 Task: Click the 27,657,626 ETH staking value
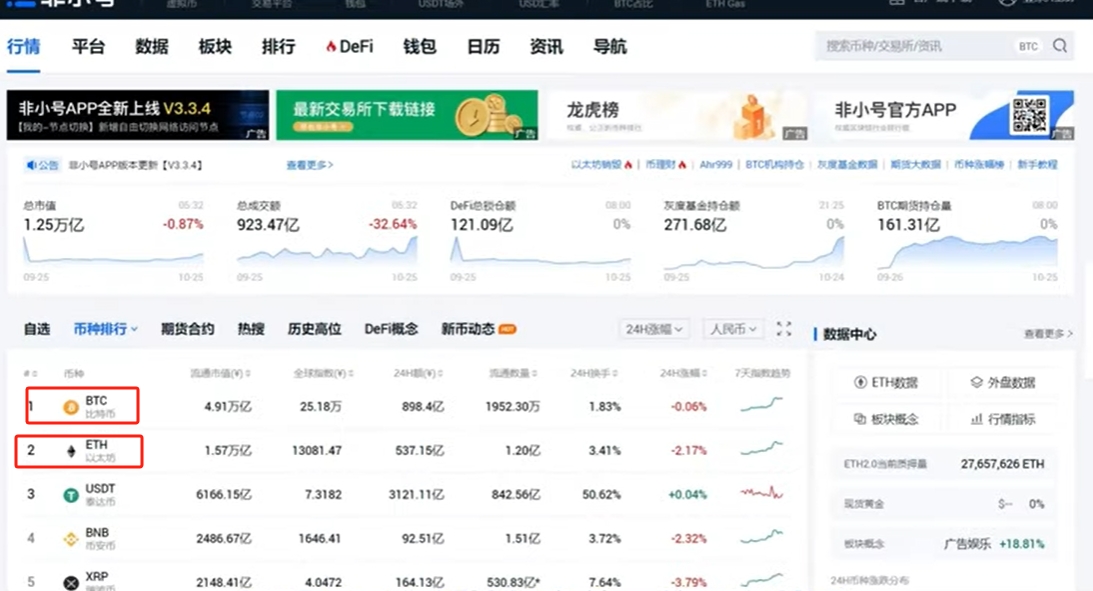(1002, 464)
